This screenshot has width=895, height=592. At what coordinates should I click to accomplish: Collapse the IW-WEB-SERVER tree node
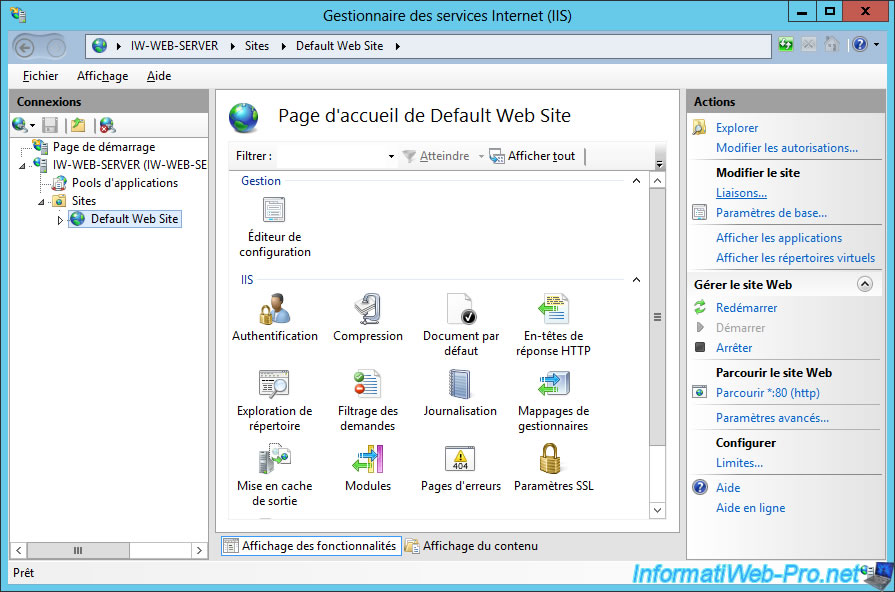[x=22, y=166]
